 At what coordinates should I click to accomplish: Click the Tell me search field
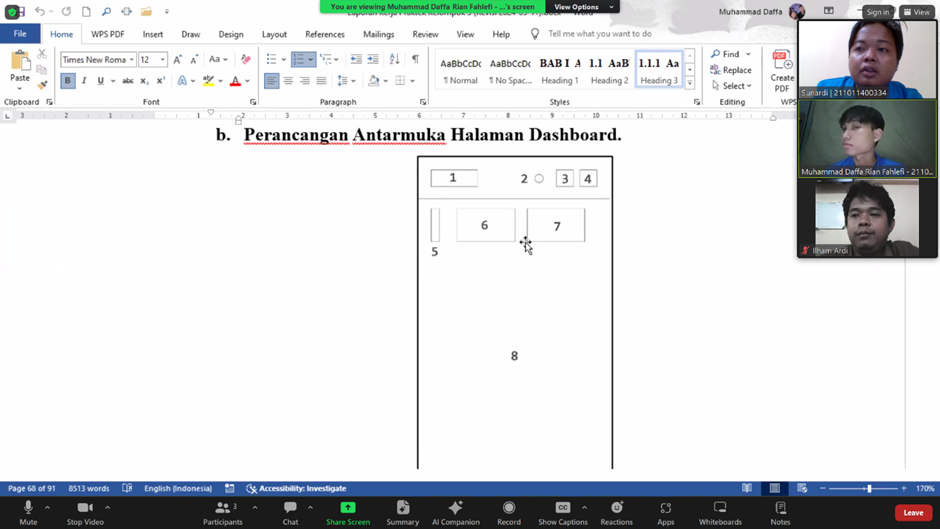click(x=599, y=34)
